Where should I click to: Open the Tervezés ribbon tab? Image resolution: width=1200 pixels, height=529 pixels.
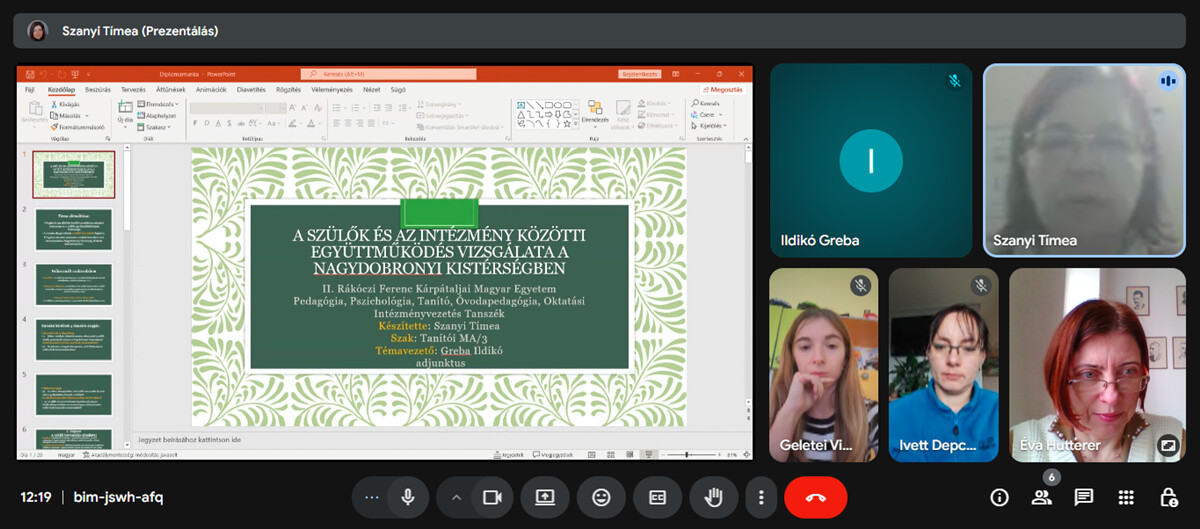click(133, 89)
